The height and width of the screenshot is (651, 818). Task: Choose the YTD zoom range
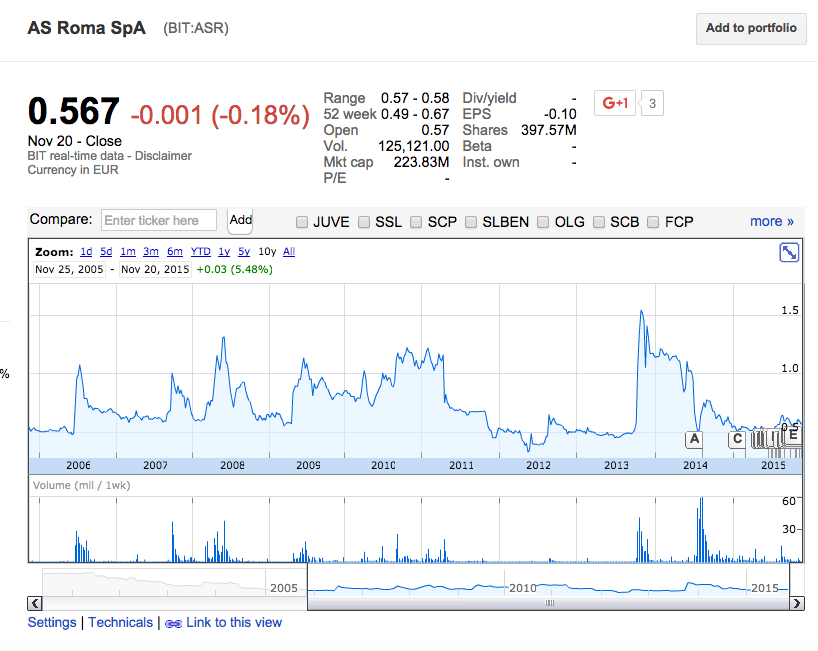(200, 252)
